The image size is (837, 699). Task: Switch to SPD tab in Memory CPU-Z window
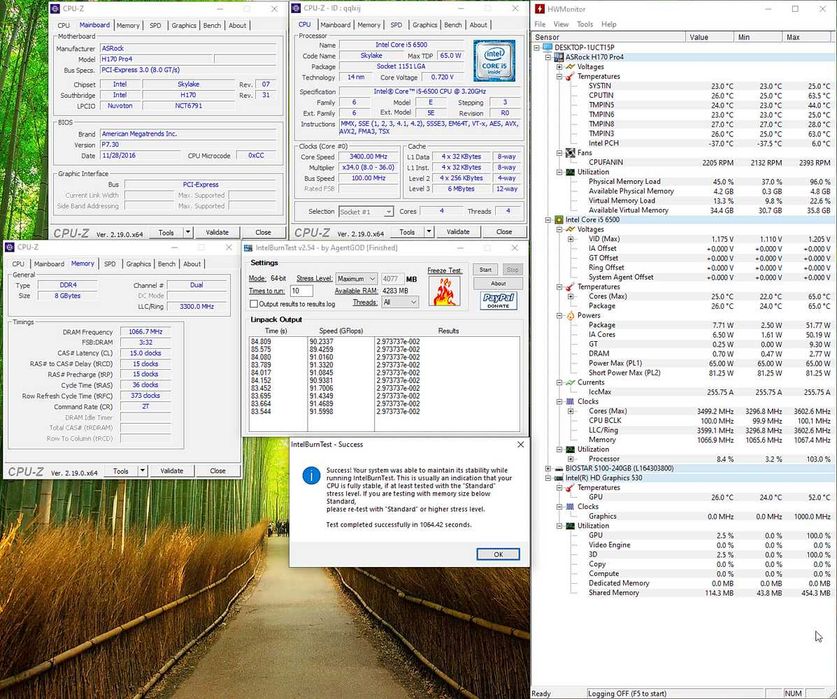[x=110, y=264]
